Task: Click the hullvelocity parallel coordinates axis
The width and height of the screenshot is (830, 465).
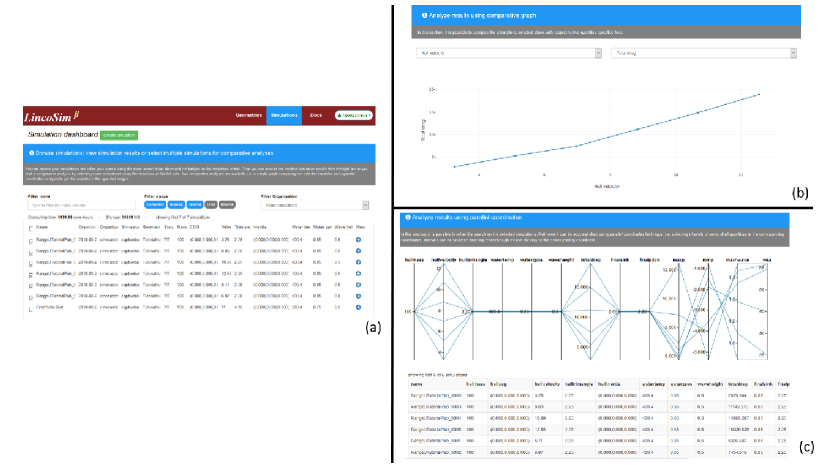Action: (x=444, y=311)
